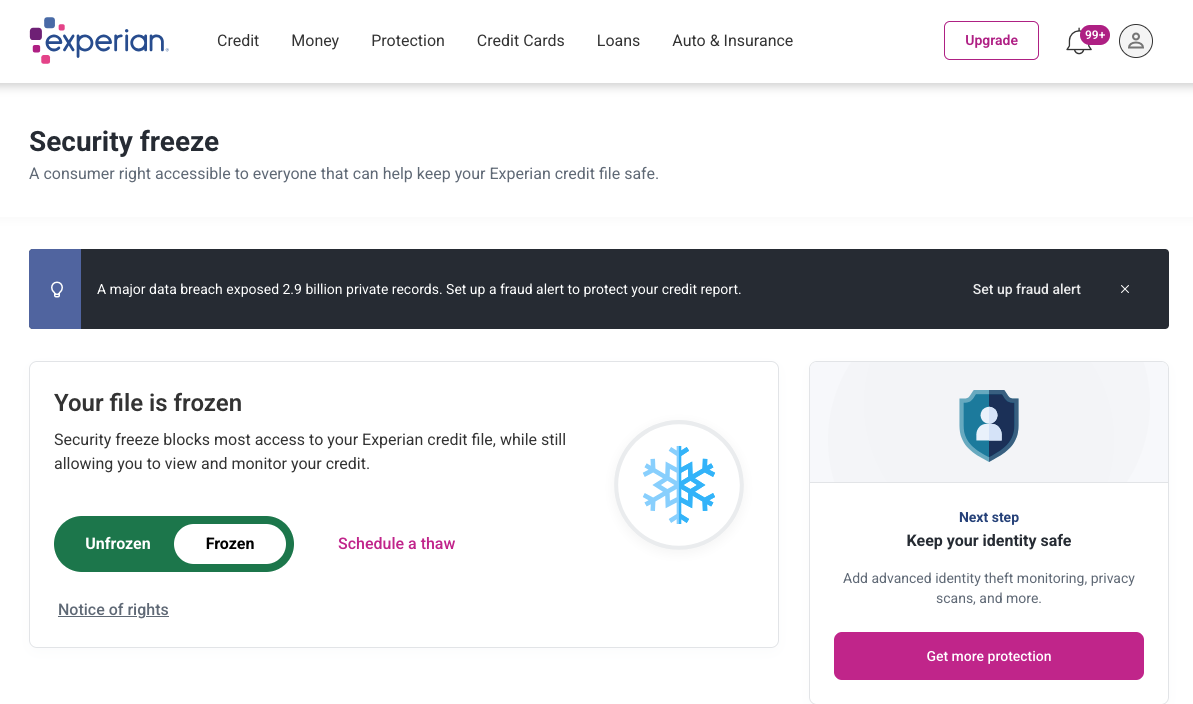The width and height of the screenshot is (1193, 704).
Task: Click the lightbulb icon in alert banner
Action: [56, 289]
